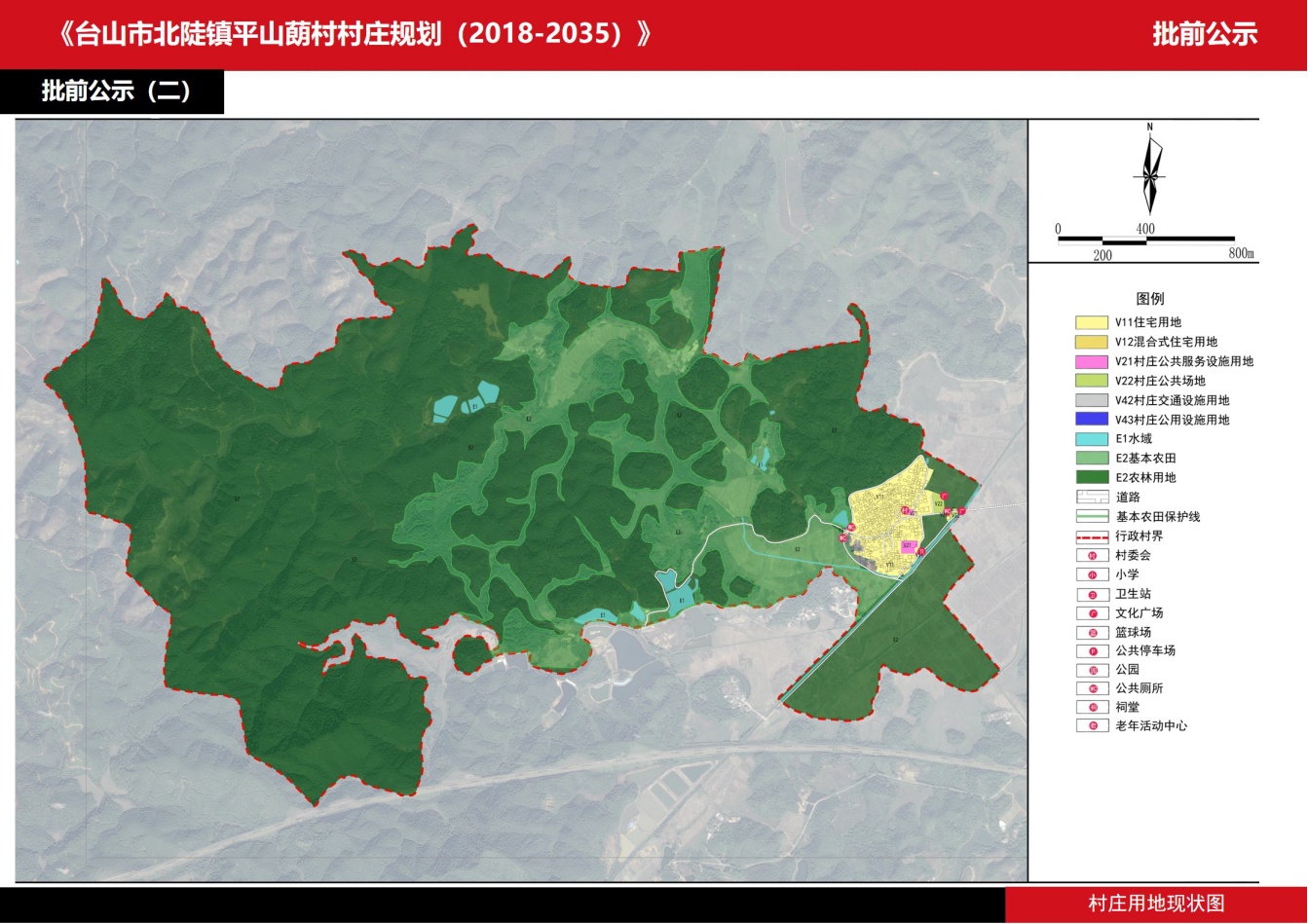Click the north arrow compass symbol
This screenshot has width=1308, height=924.
click(x=1150, y=172)
